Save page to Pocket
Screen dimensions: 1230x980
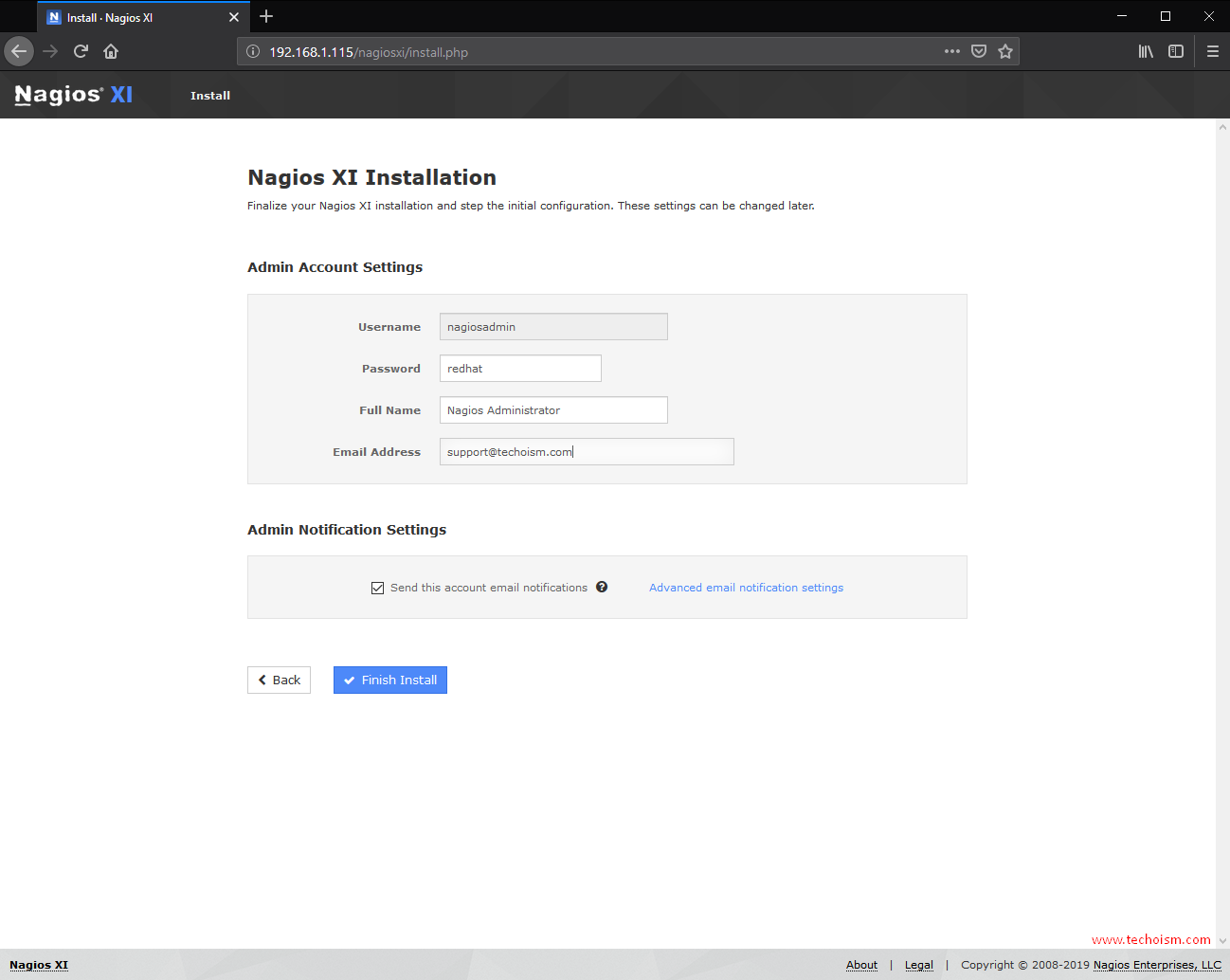(979, 51)
